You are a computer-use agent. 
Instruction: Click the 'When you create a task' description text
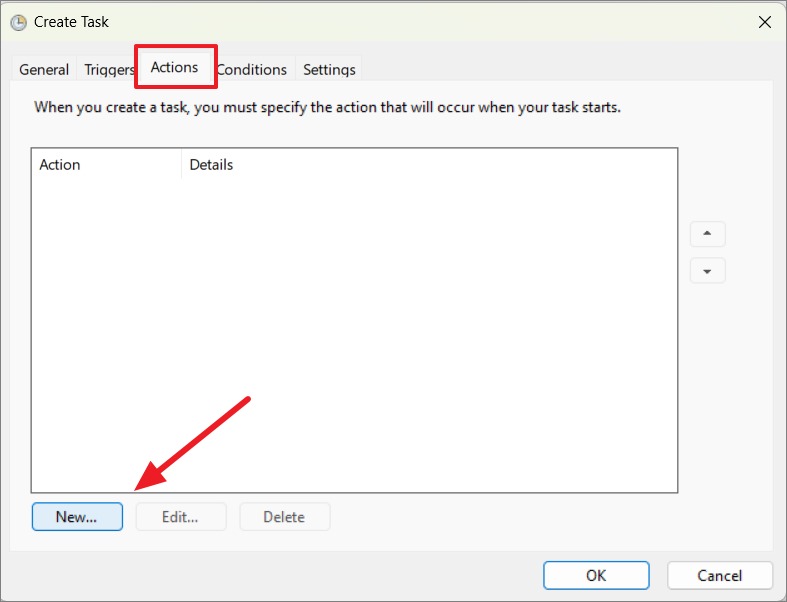327,107
